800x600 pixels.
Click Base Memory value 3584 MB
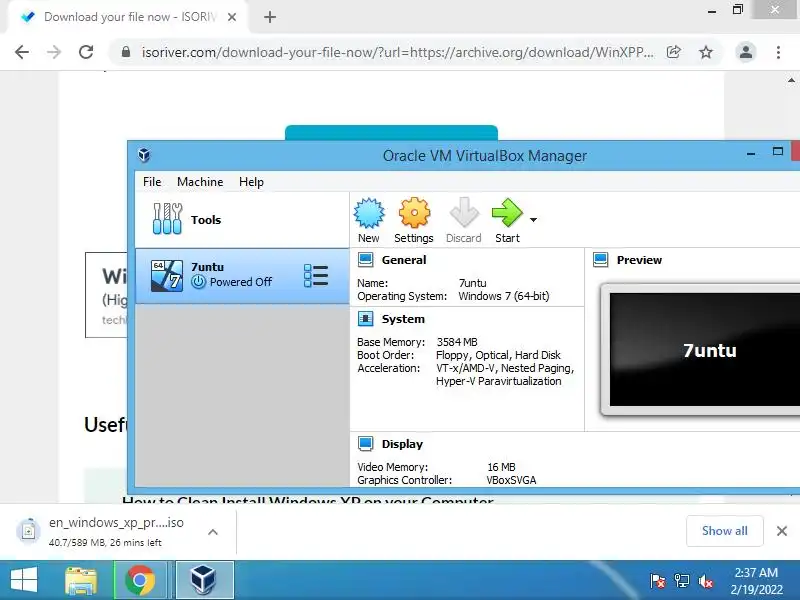pyautogui.click(x=457, y=342)
